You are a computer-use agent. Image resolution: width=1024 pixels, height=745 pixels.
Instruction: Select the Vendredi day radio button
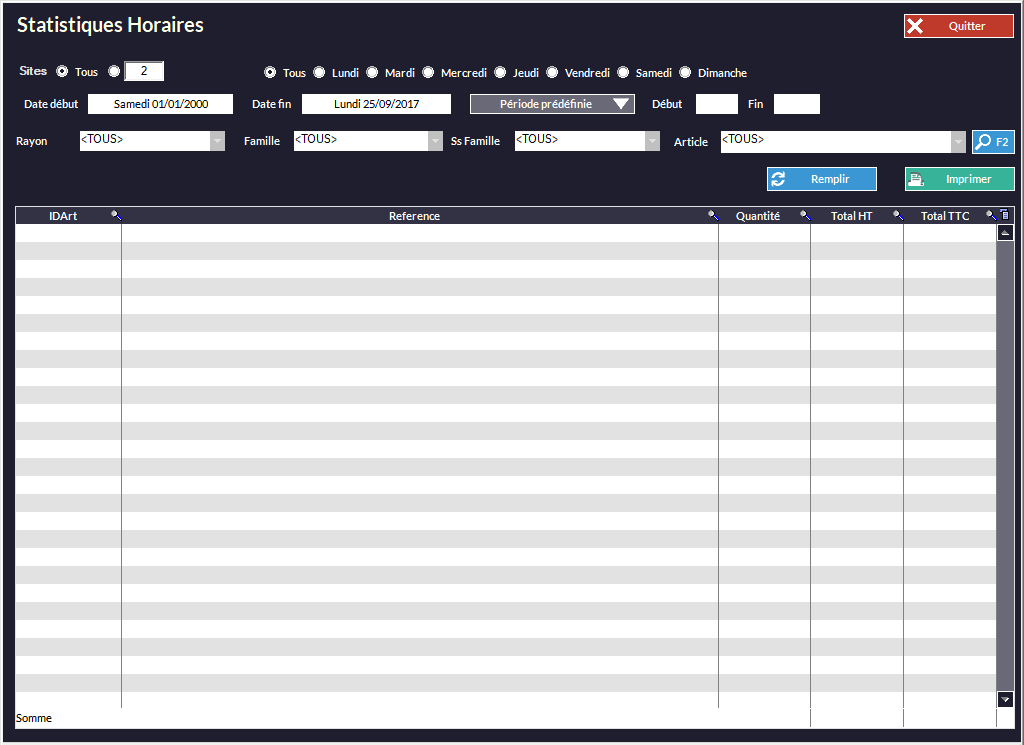(x=552, y=72)
